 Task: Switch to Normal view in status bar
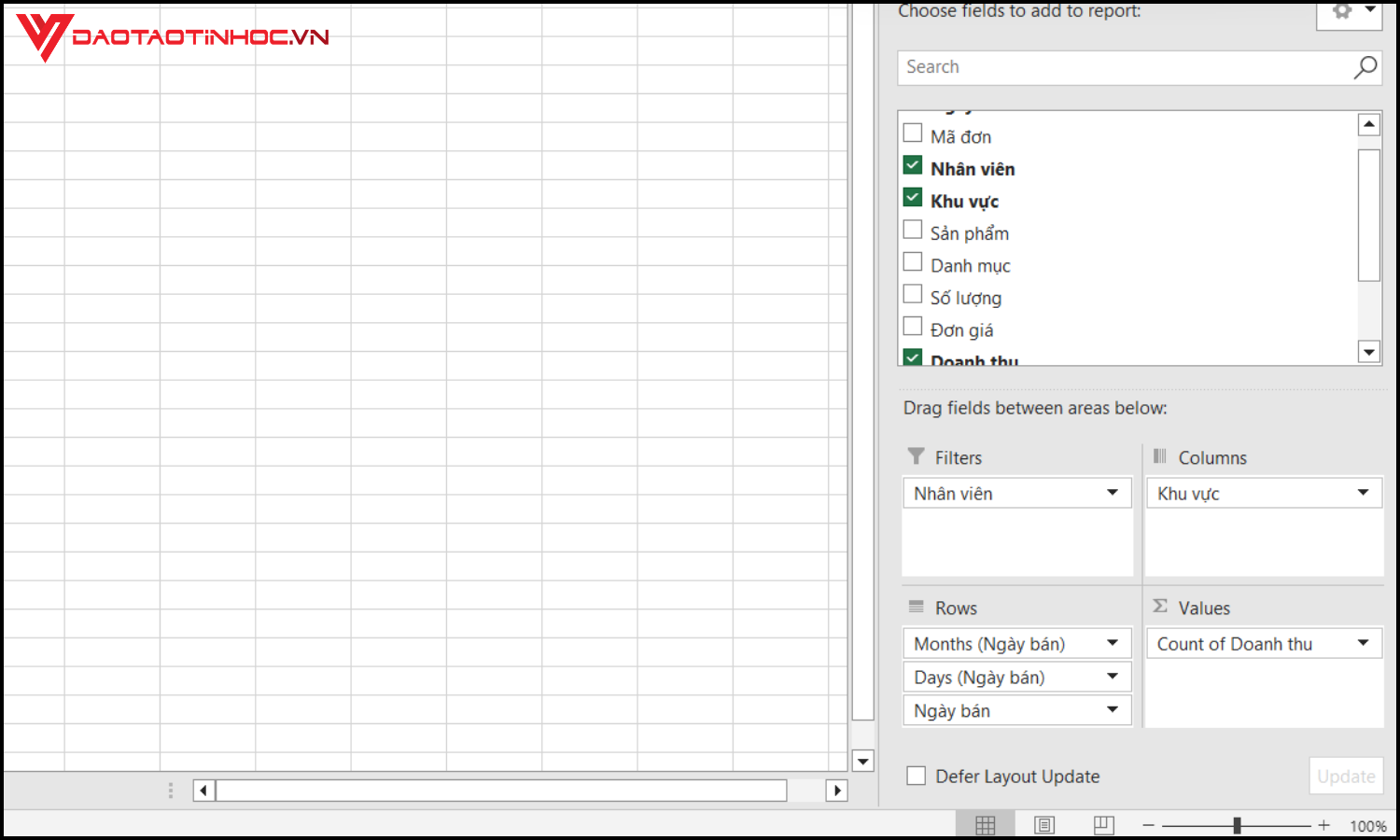point(986,824)
